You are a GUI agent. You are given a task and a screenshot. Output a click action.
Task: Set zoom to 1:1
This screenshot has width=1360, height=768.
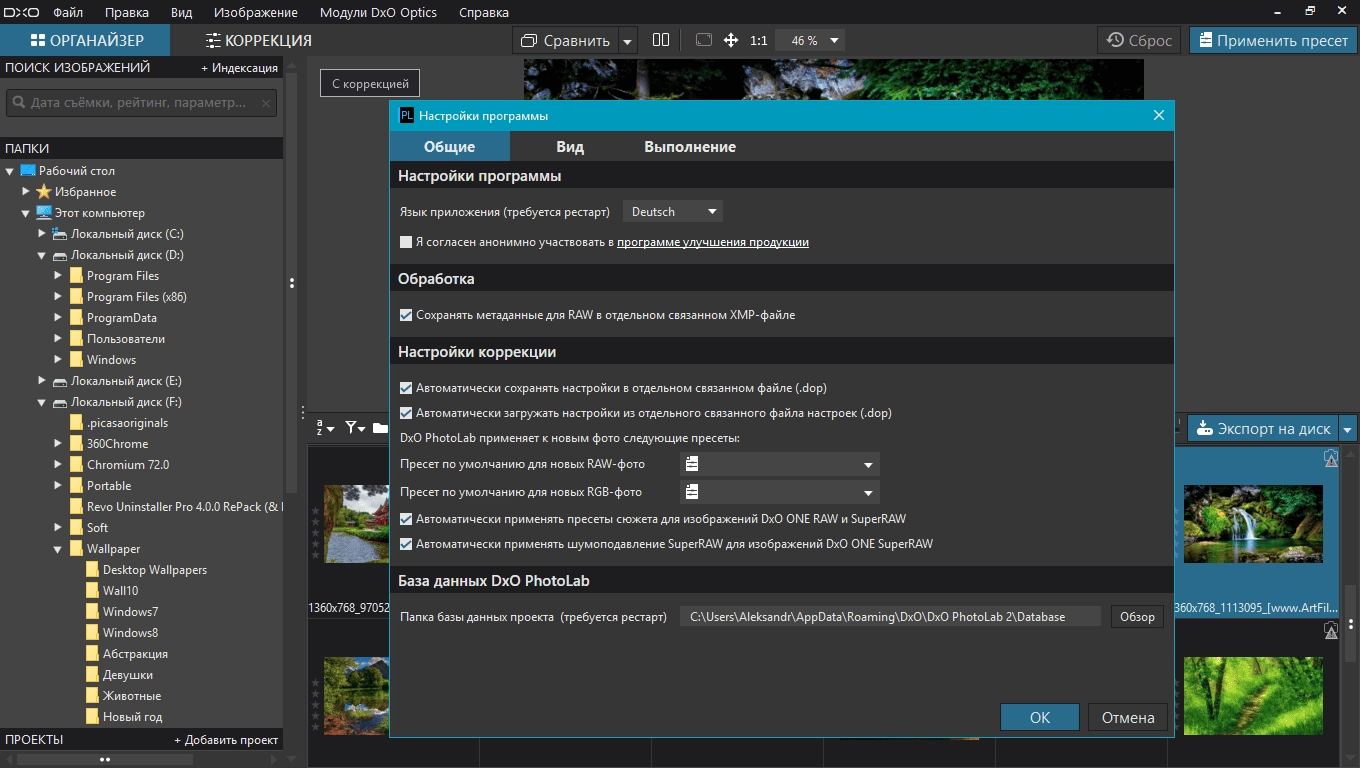tap(758, 41)
